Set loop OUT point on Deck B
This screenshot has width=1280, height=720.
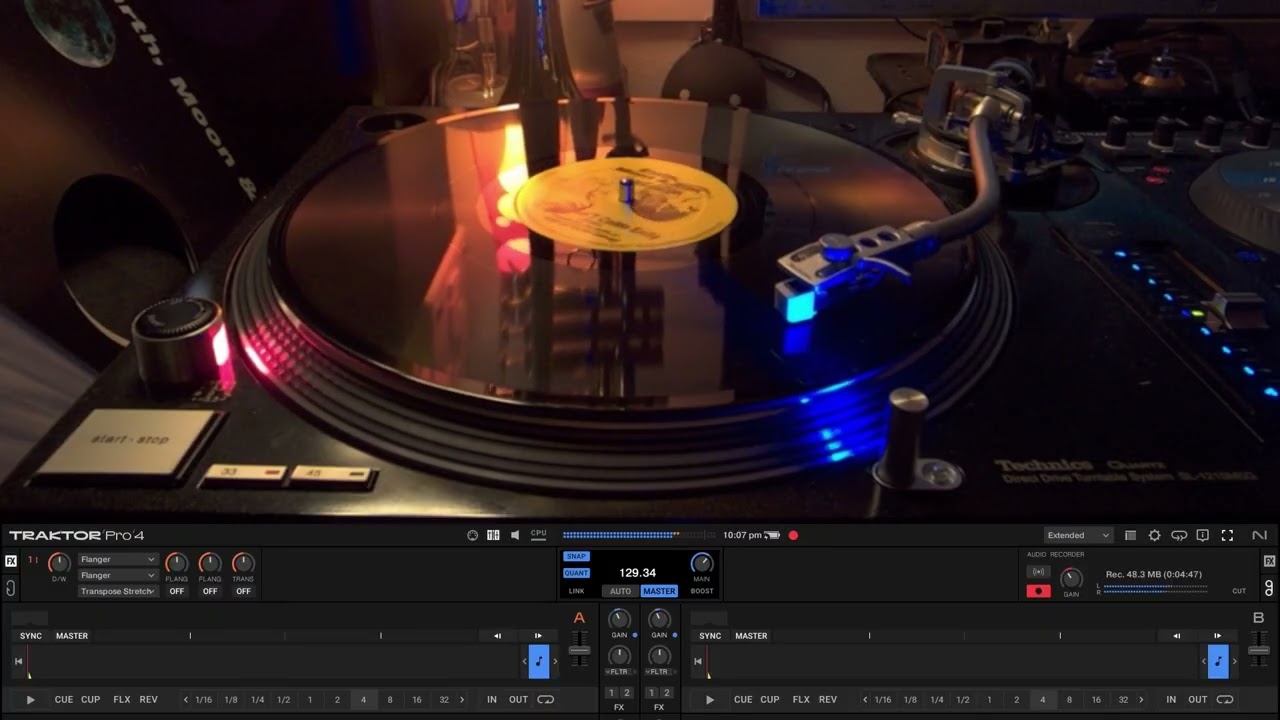coord(1198,700)
